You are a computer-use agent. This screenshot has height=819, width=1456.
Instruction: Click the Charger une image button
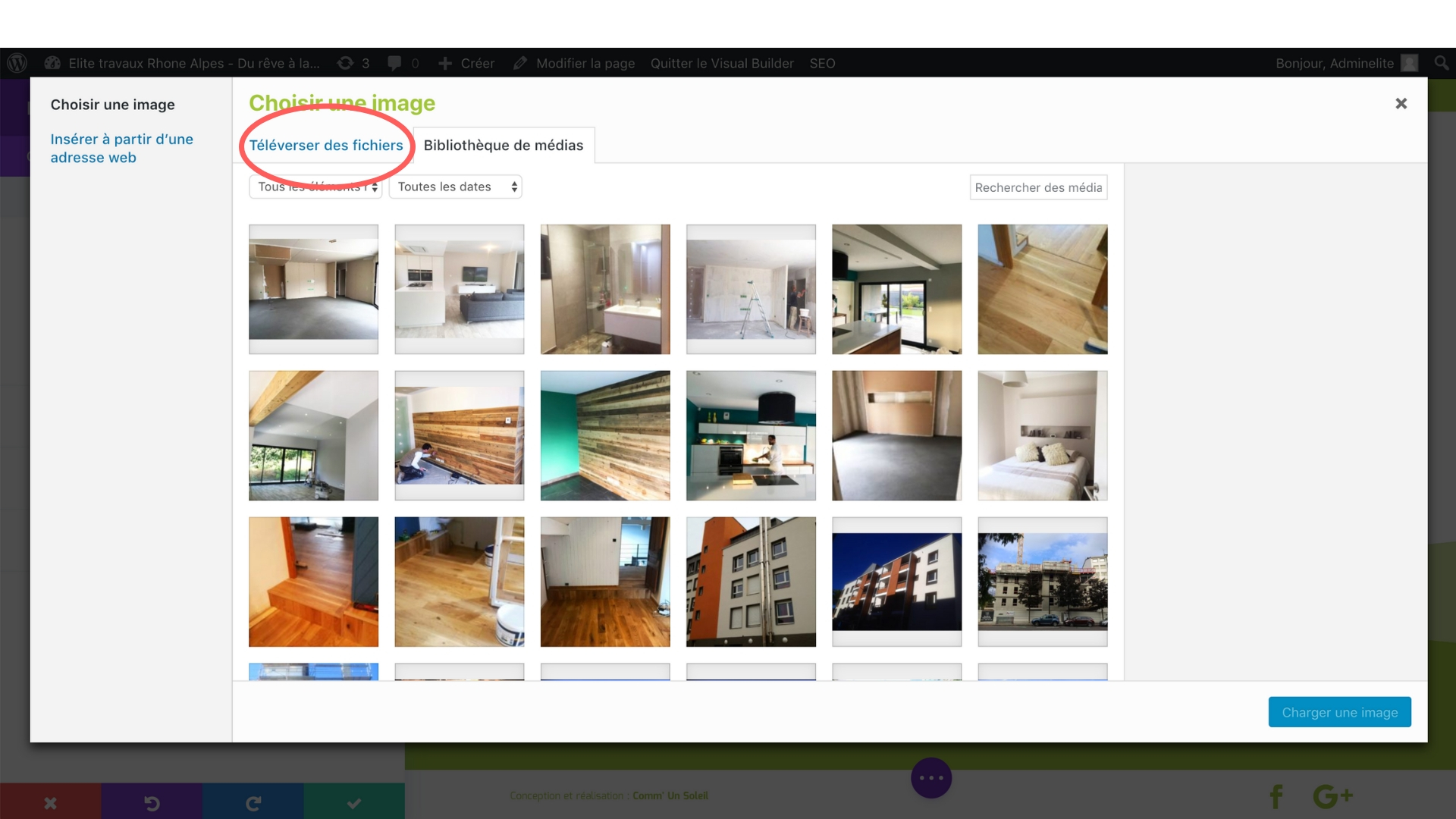[1339, 712]
